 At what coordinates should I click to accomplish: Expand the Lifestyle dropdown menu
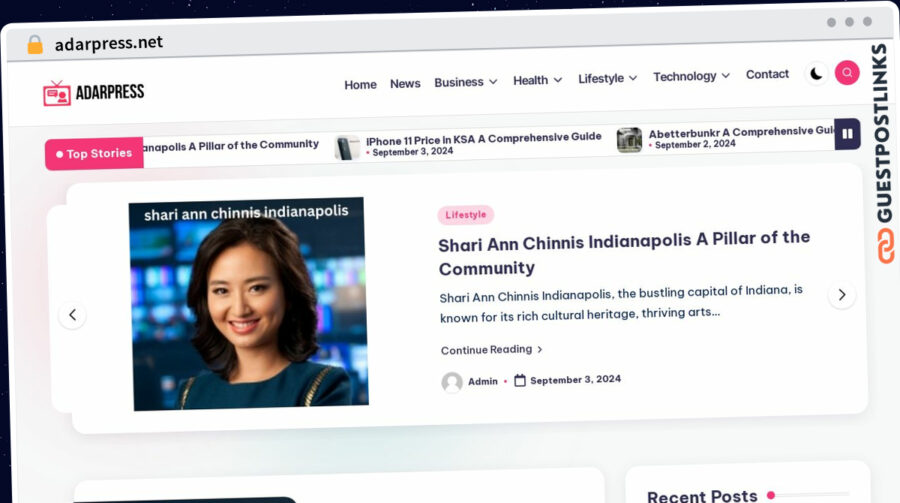[607, 78]
